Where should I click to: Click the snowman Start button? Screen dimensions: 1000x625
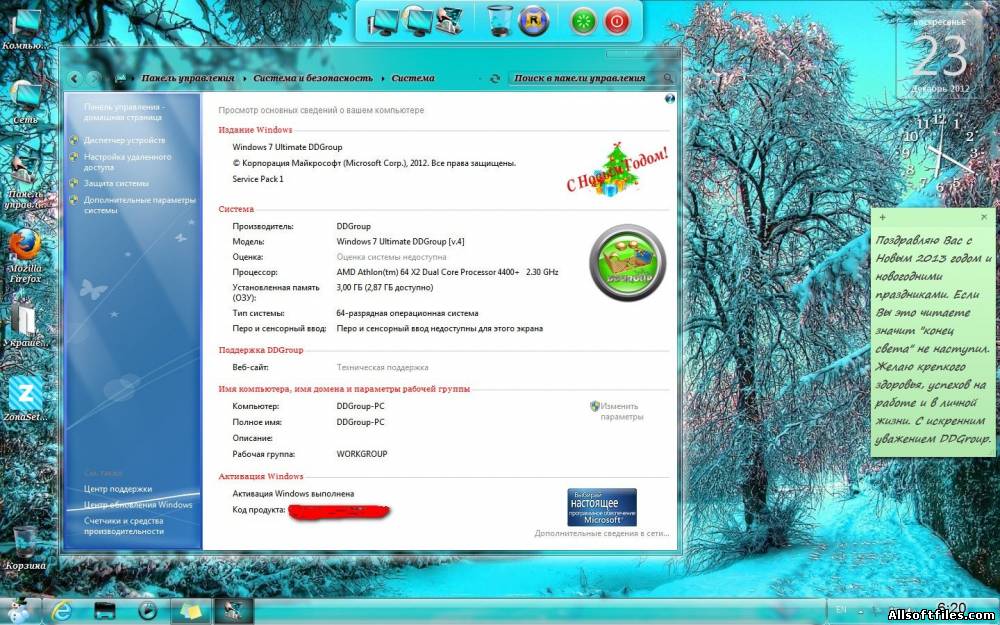[x=20, y=609]
